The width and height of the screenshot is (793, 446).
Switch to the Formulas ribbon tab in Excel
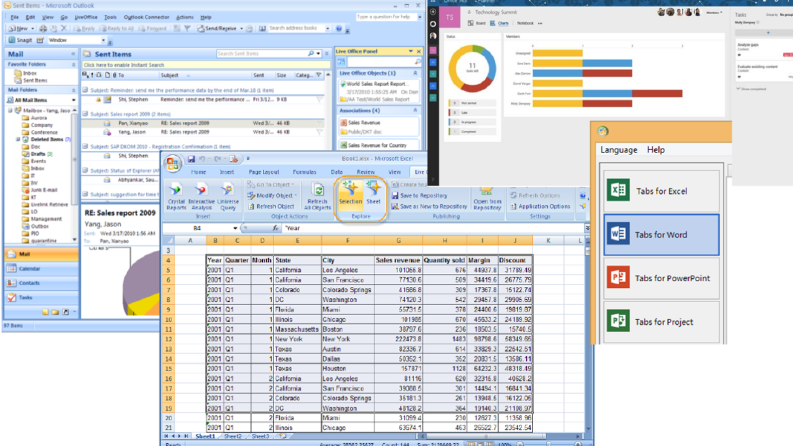click(x=304, y=172)
